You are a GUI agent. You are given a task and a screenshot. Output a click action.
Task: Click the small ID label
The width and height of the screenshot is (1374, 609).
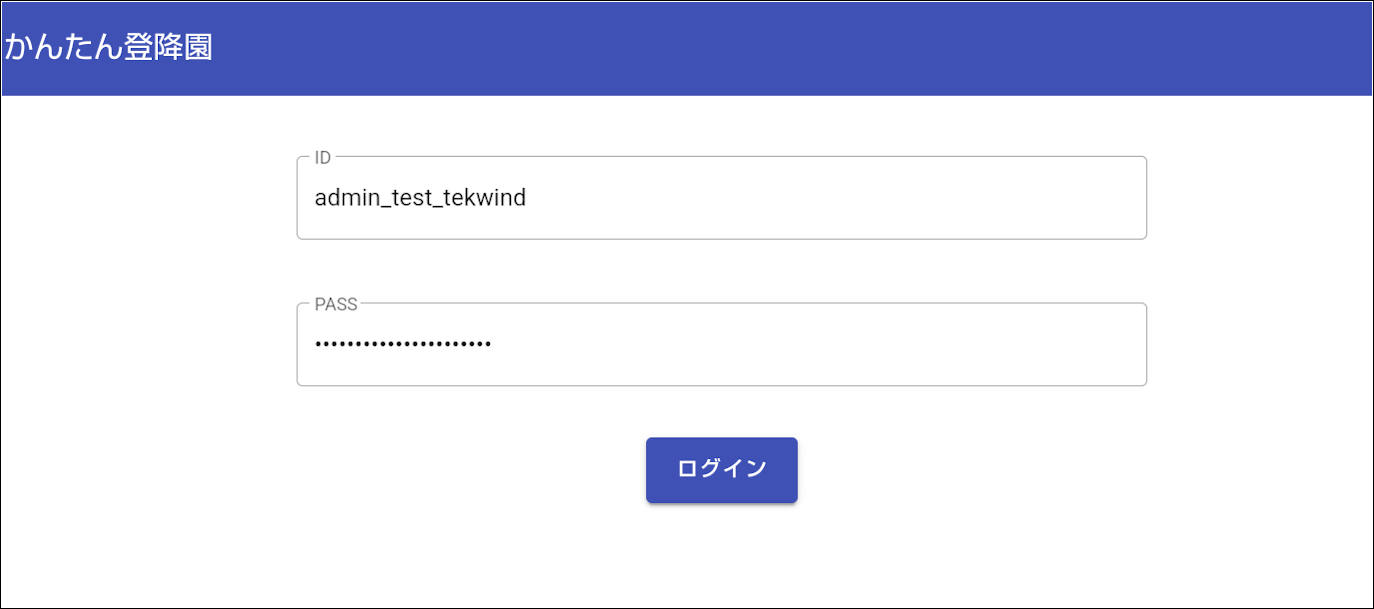(x=322, y=158)
